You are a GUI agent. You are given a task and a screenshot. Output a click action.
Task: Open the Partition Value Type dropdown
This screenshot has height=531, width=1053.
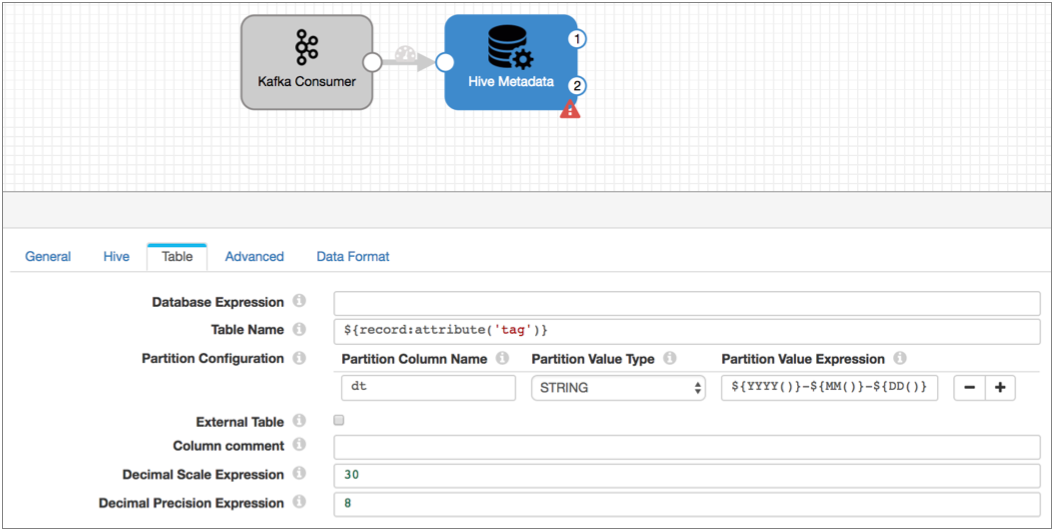click(618, 388)
